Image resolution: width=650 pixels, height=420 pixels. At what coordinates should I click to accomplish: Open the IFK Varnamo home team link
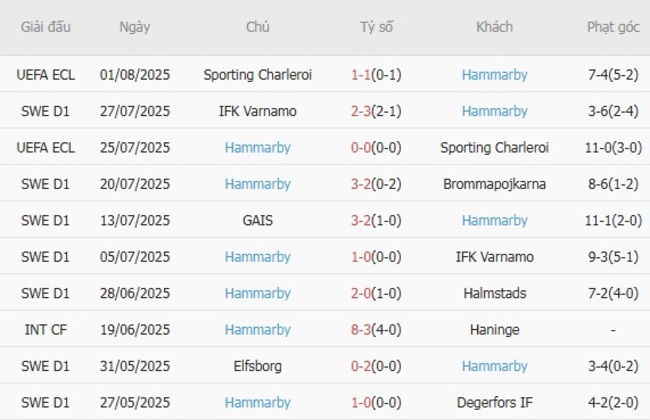(x=257, y=111)
